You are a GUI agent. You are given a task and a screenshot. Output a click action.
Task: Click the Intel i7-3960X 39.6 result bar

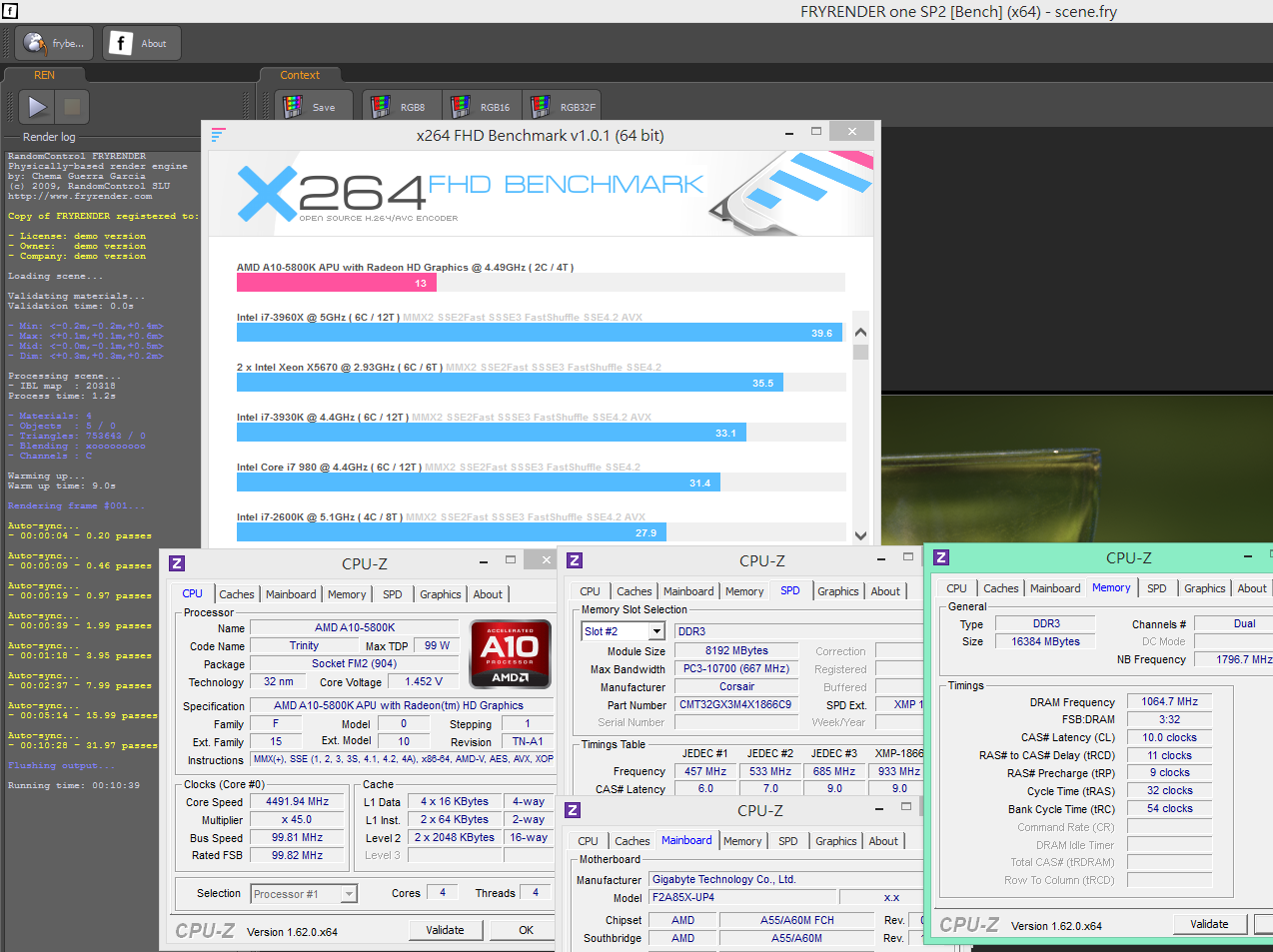(540, 333)
